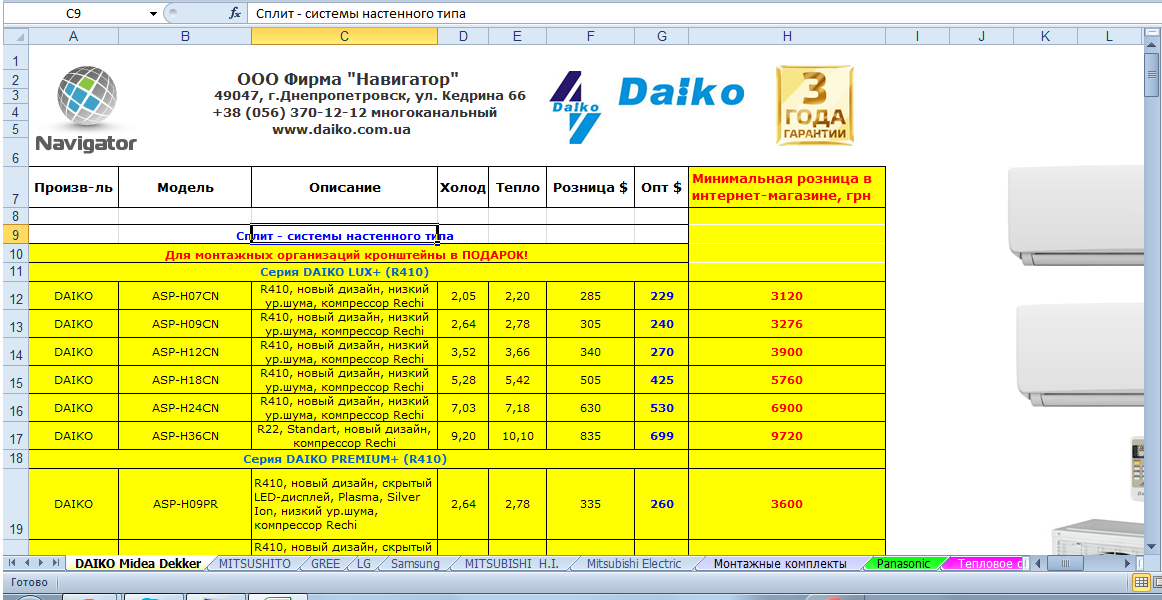Select row 19 header

(x=15, y=504)
